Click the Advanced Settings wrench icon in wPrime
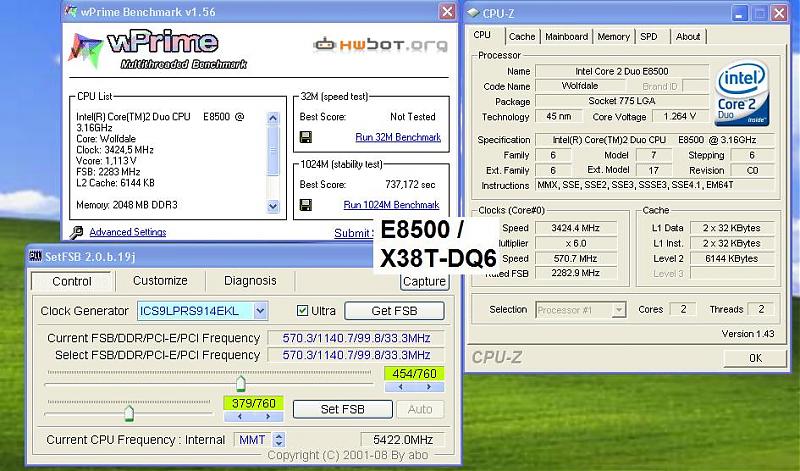Image resolution: width=800 pixels, height=471 pixels. tap(77, 233)
